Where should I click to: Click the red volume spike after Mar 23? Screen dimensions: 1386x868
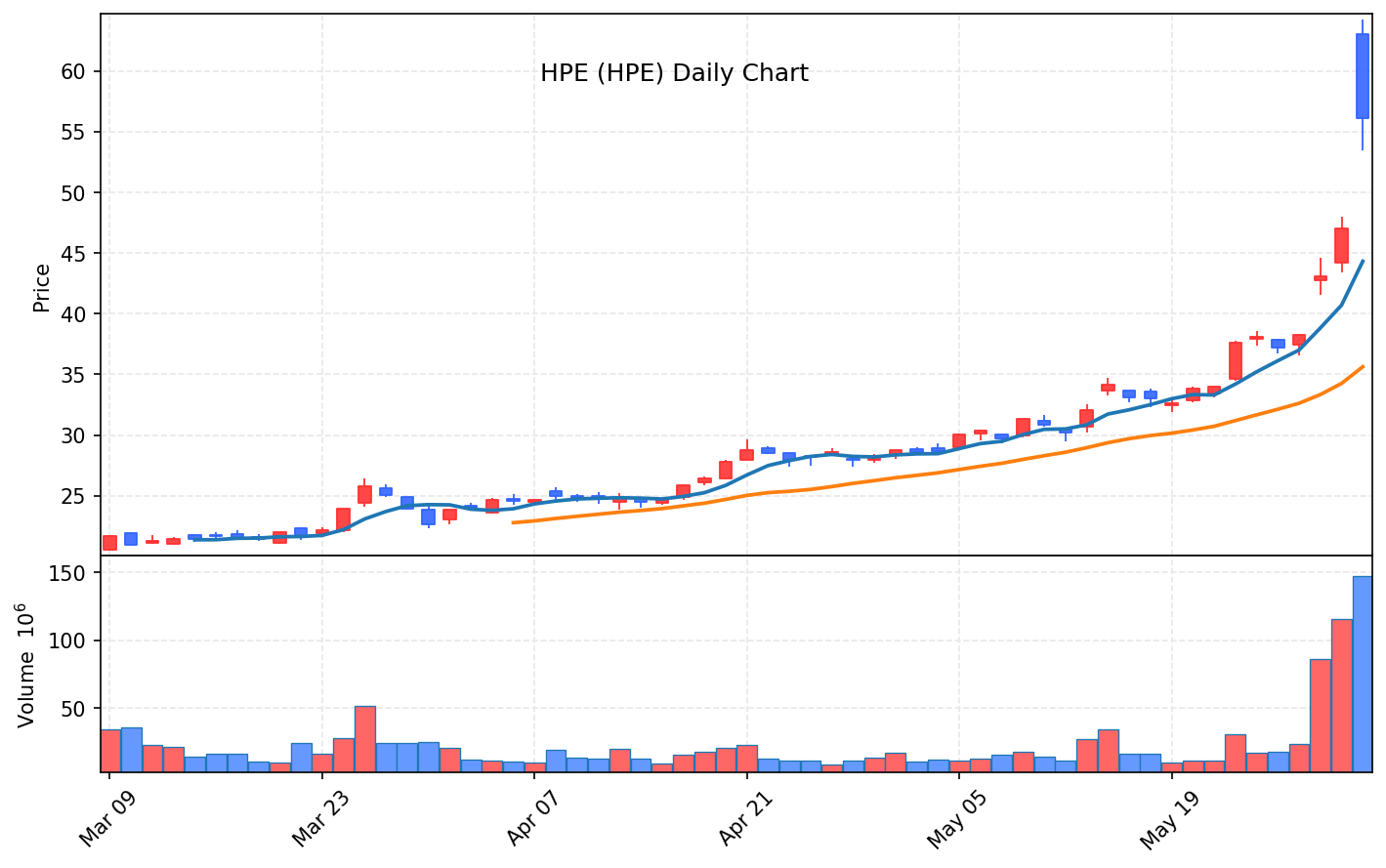point(364,739)
